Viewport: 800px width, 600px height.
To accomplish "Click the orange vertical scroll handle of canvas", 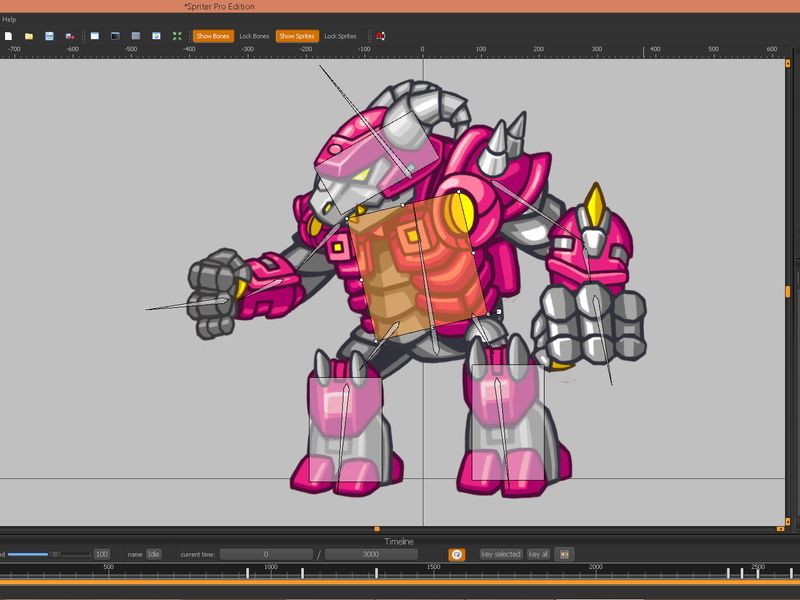I will (788, 291).
